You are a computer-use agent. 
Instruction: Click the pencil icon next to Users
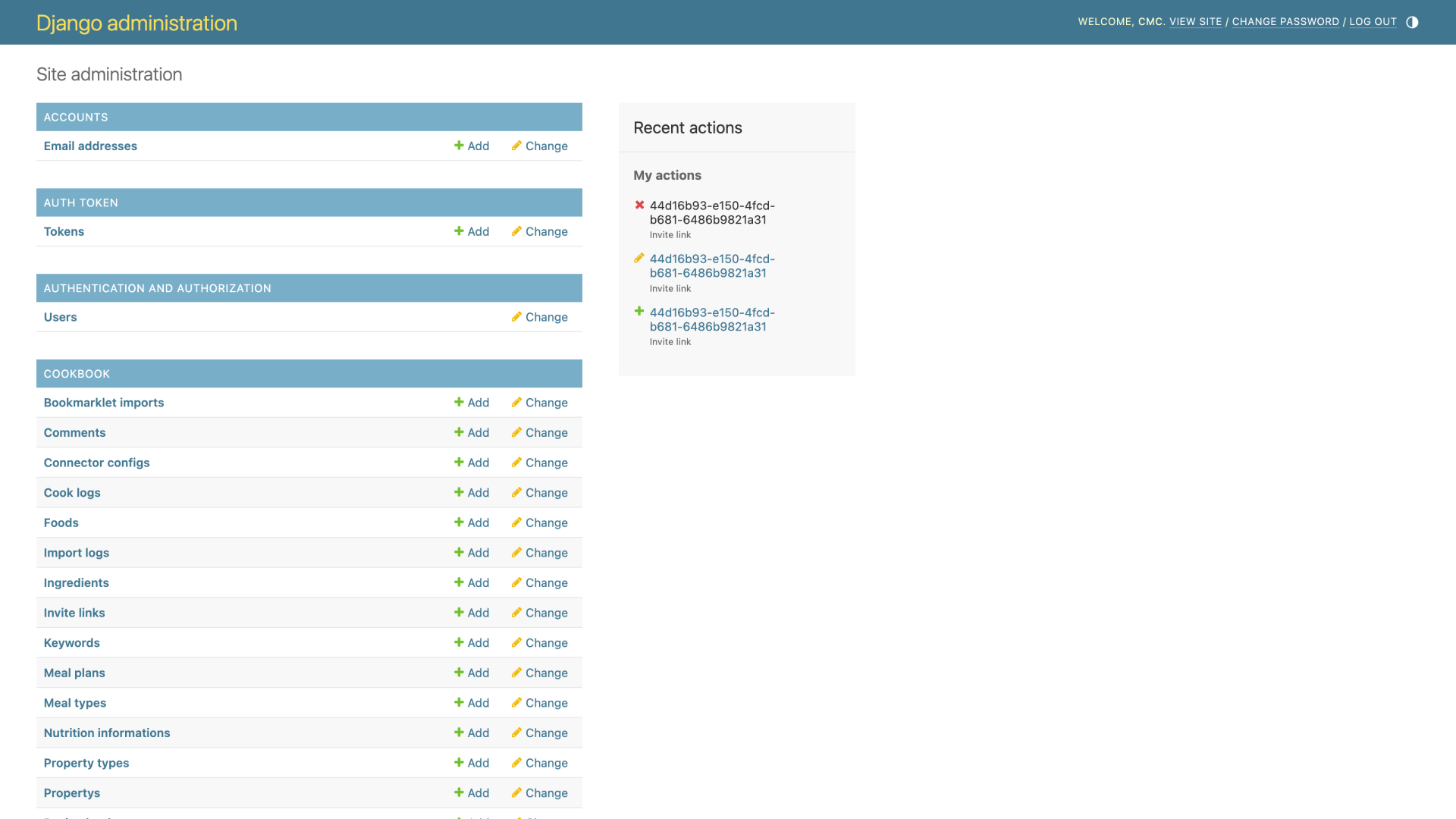(x=516, y=316)
